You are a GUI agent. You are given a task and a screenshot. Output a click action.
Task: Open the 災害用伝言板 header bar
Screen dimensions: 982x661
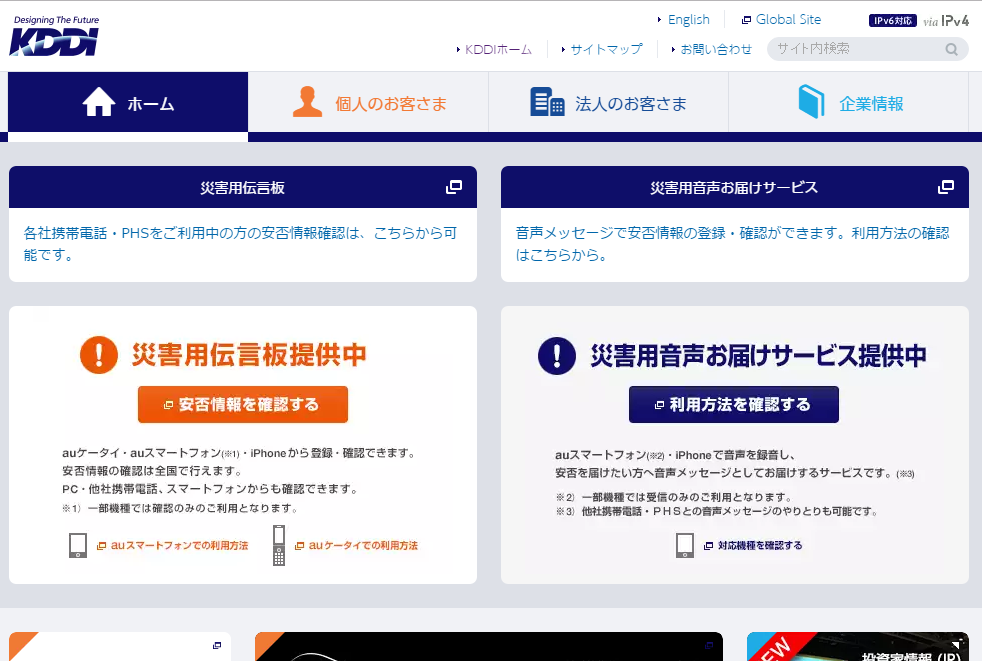point(243,187)
